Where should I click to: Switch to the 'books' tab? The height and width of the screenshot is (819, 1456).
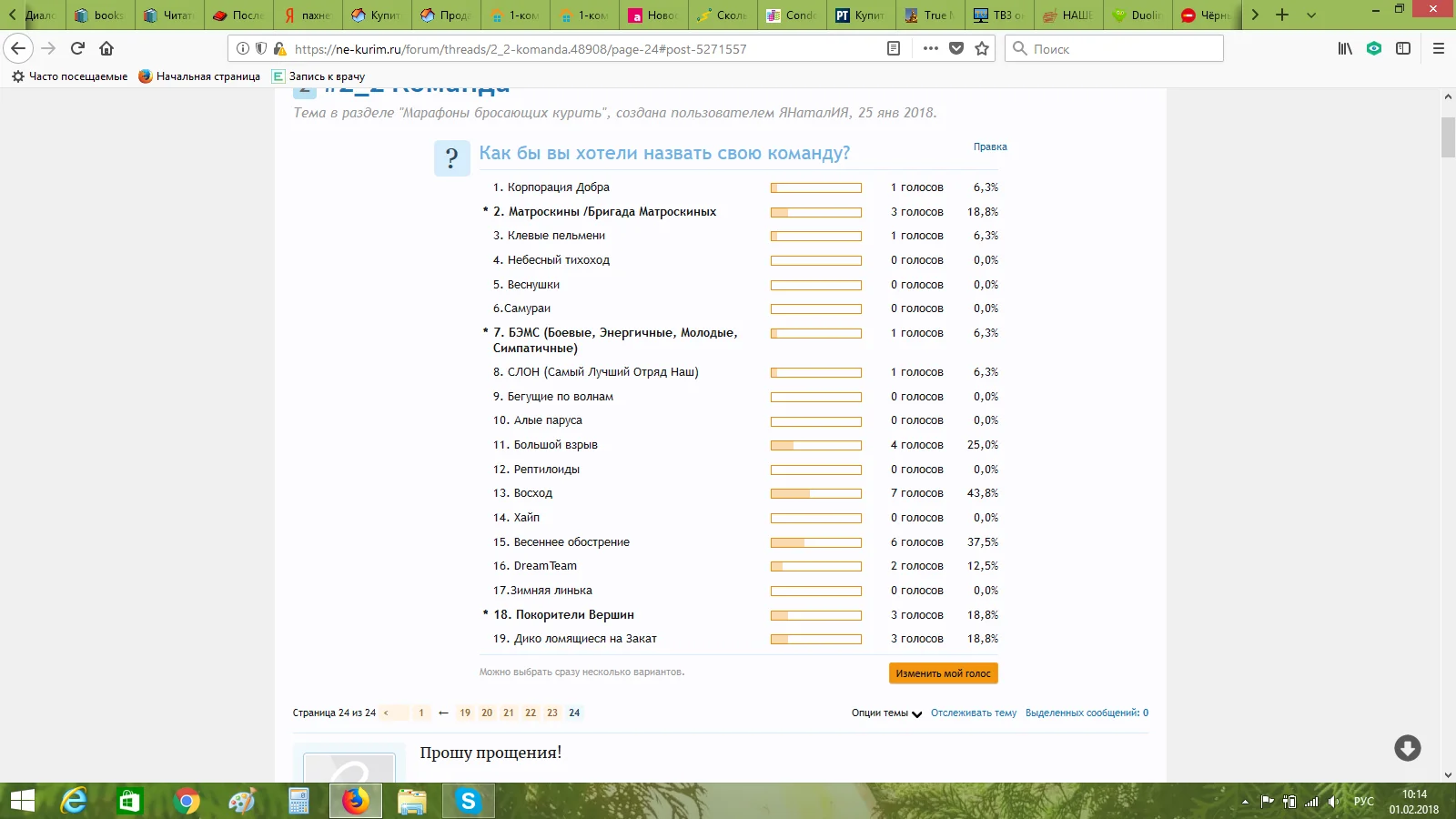click(100, 15)
